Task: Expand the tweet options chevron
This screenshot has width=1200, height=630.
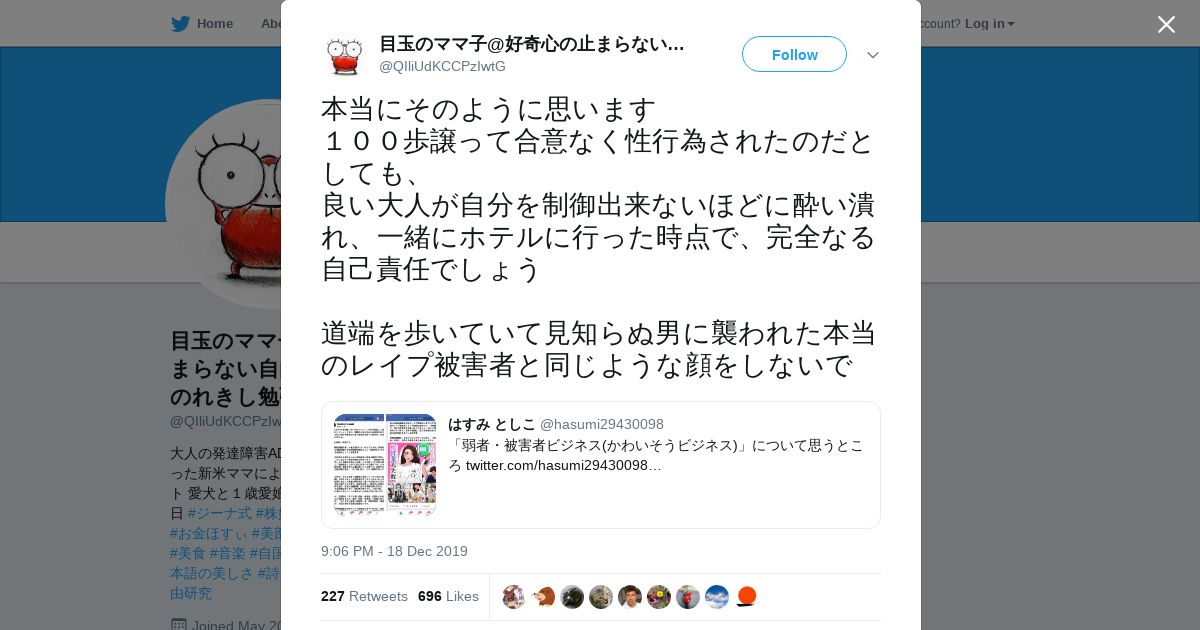Action: pyautogui.click(x=873, y=55)
